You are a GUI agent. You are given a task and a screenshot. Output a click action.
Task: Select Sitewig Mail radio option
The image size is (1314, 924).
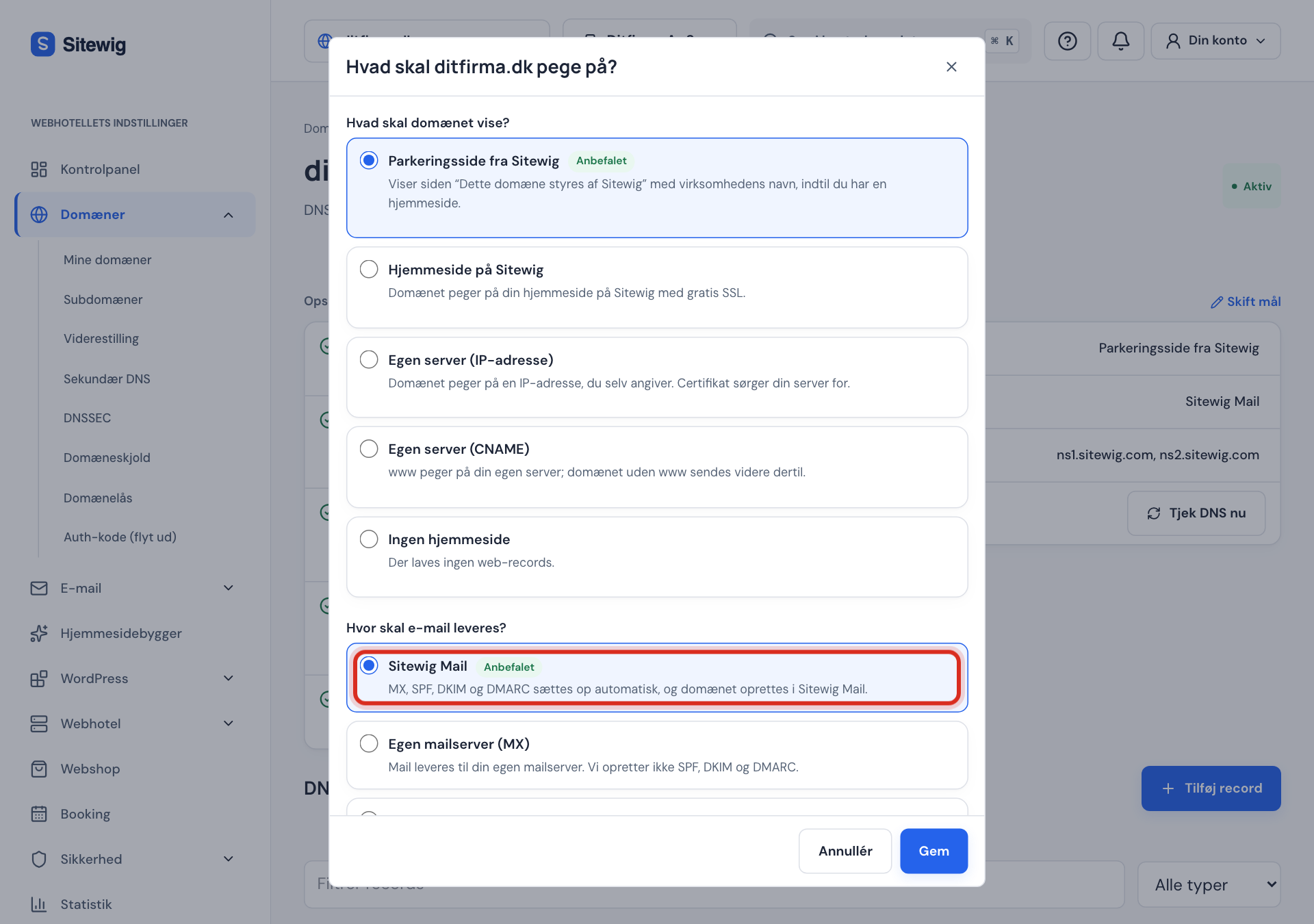(369, 665)
